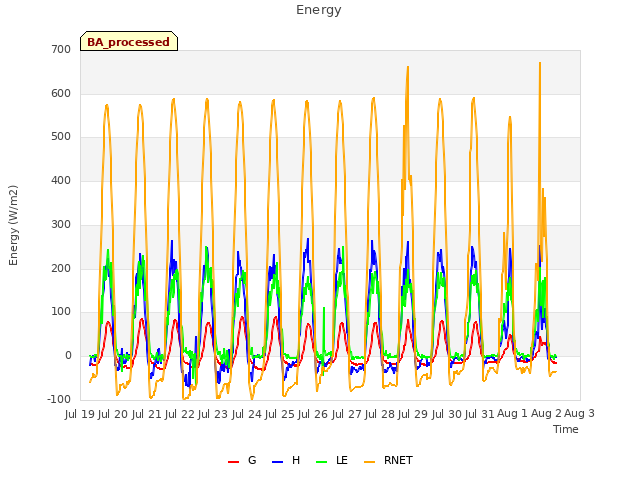The width and height of the screenshot is (640, 480).
Task: Click the Jul 22 x-axis tick label
Action: click(x=180, y=414)
